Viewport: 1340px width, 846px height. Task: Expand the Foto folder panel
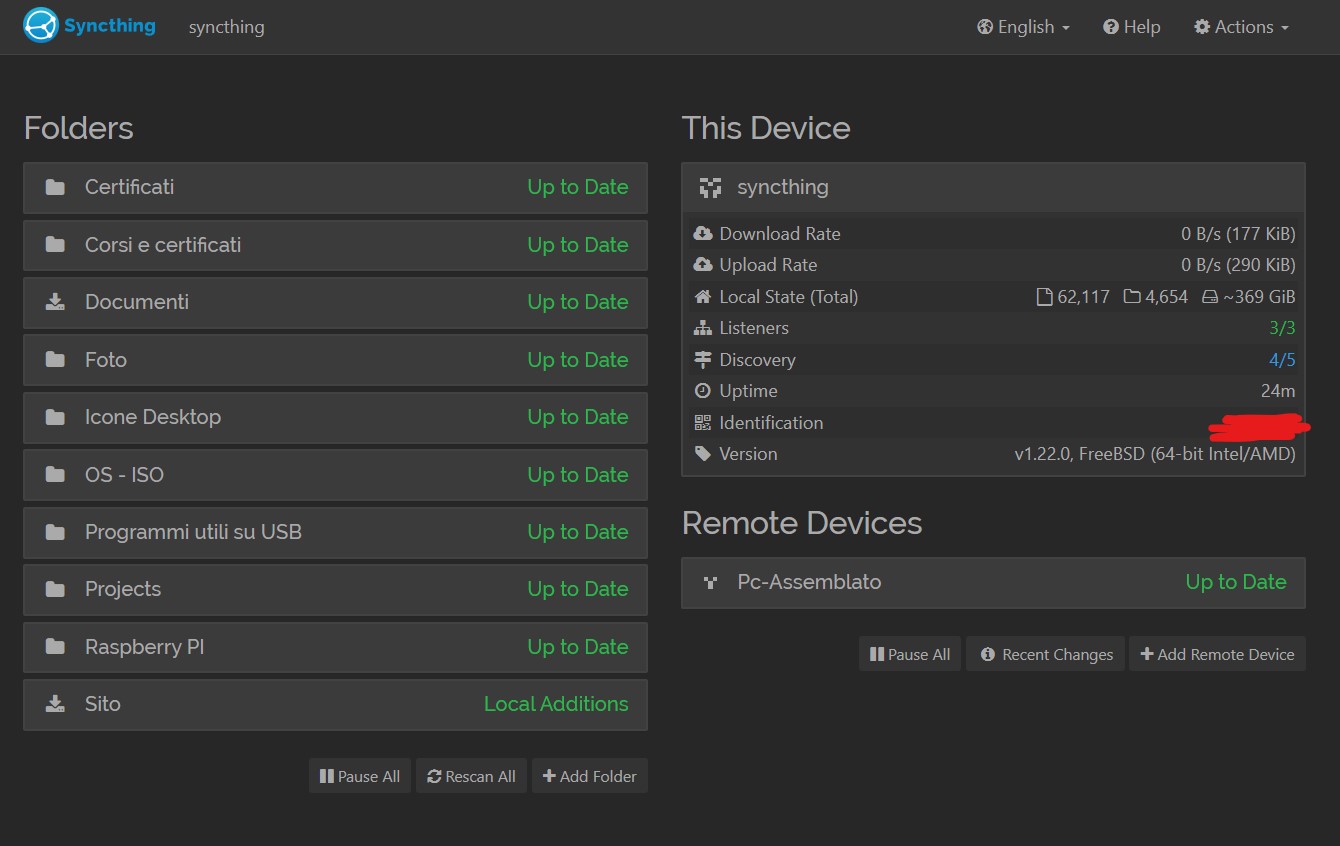(x=335, y=360)
